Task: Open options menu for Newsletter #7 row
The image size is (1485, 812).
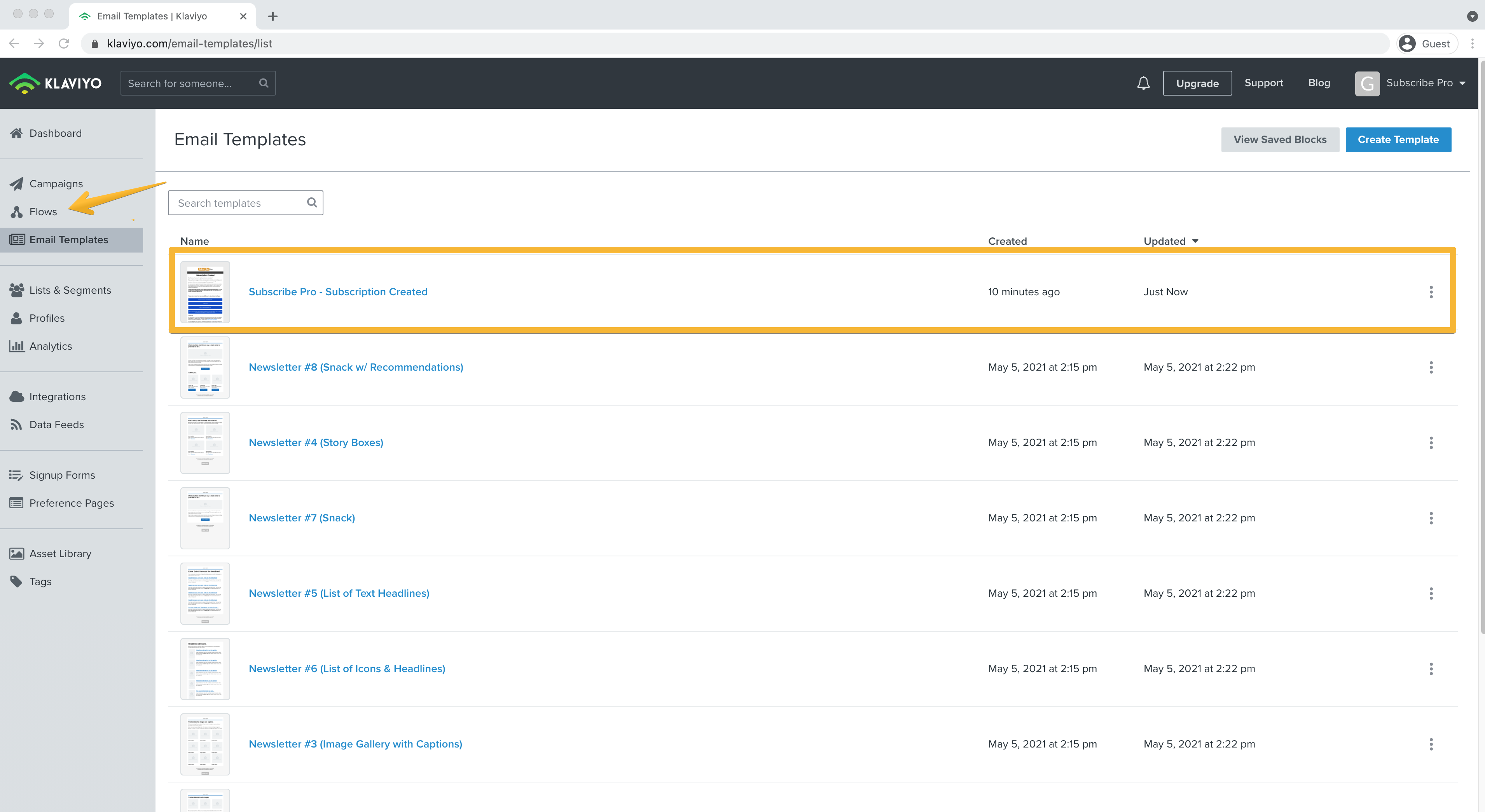Action: pyautogui.click(x=1431, y=518)
